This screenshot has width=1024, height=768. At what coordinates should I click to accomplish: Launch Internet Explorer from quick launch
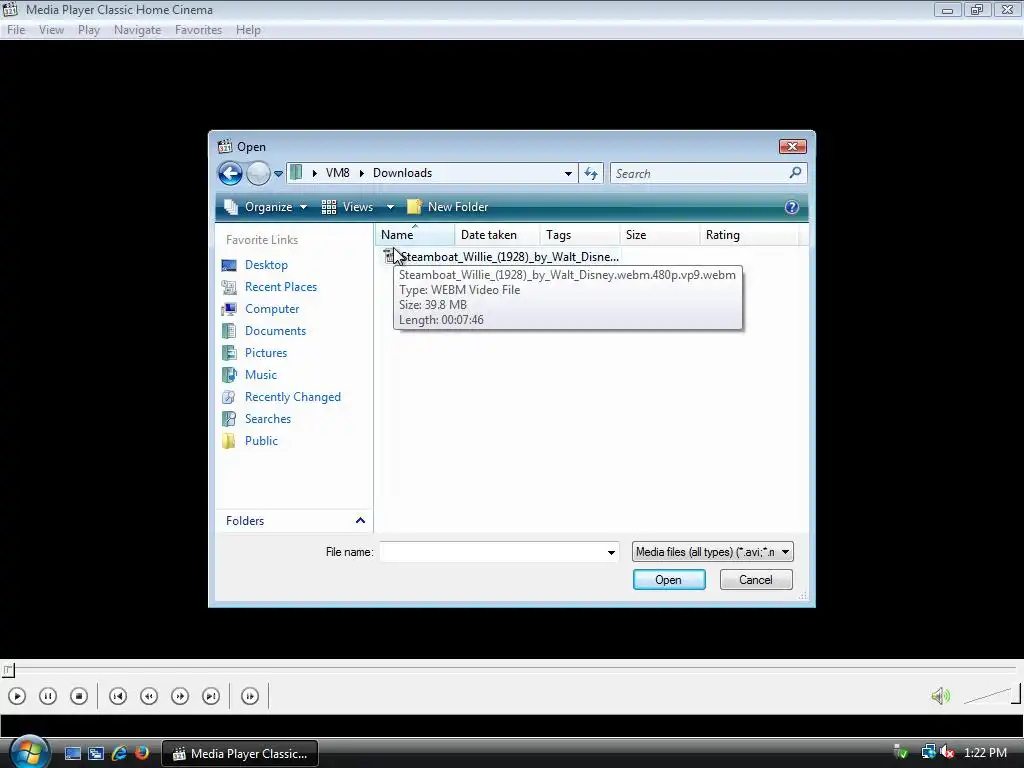pos(119,754)
